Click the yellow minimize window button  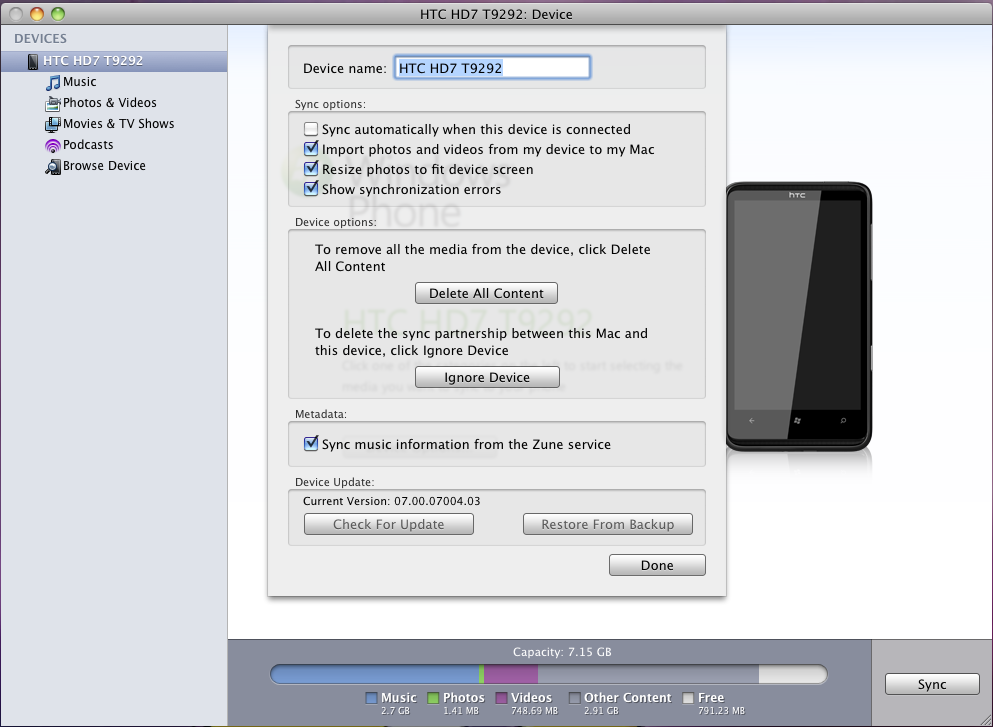pyautogui.click(x=37, y=14)
